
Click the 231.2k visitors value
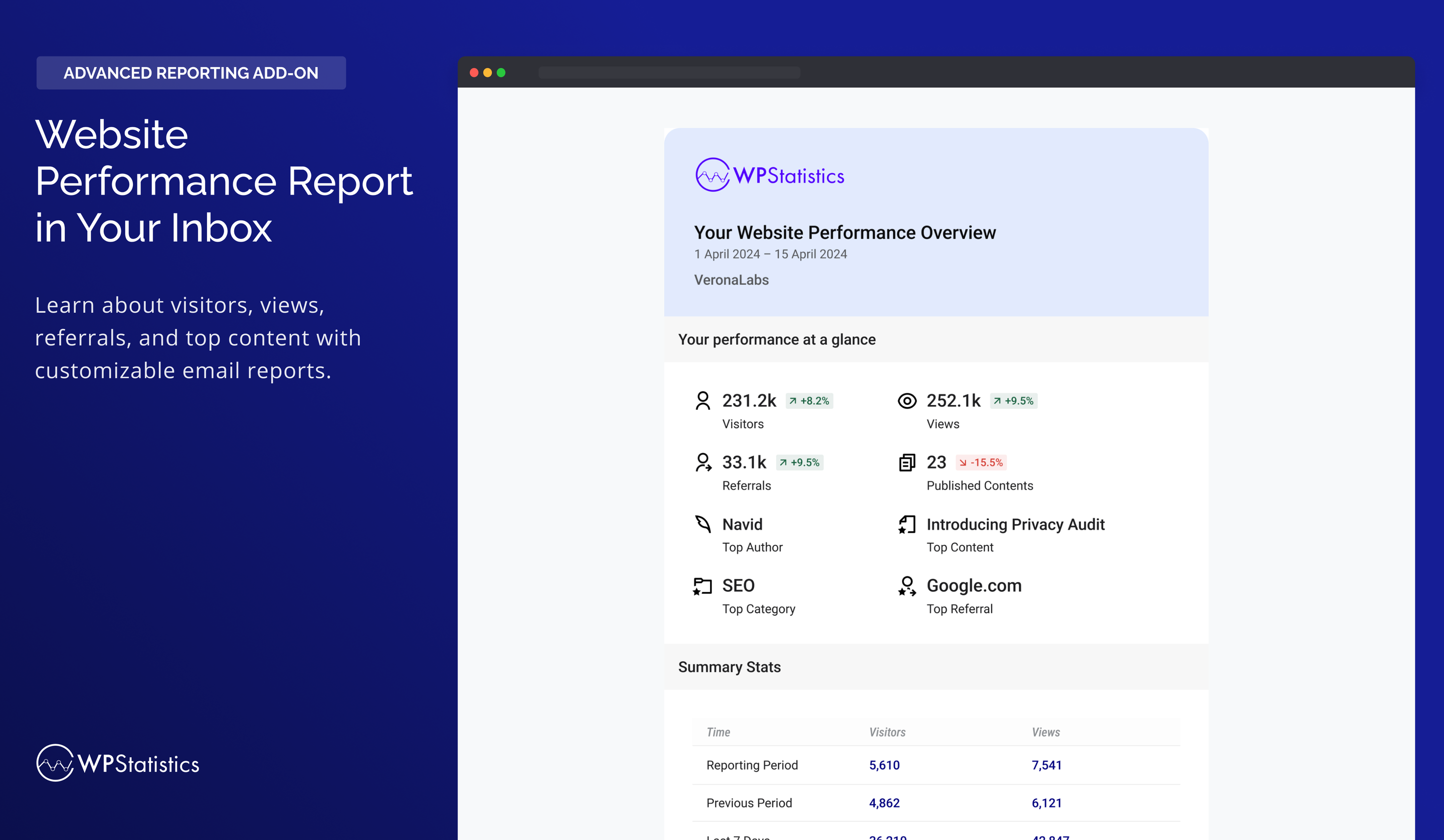coord(749,400)
